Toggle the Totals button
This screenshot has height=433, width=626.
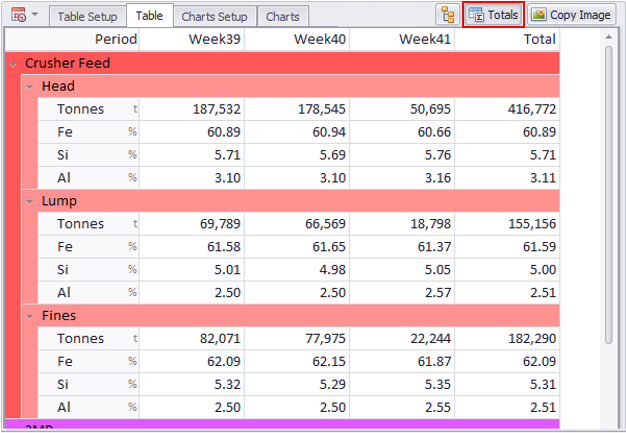click(494, 15)
